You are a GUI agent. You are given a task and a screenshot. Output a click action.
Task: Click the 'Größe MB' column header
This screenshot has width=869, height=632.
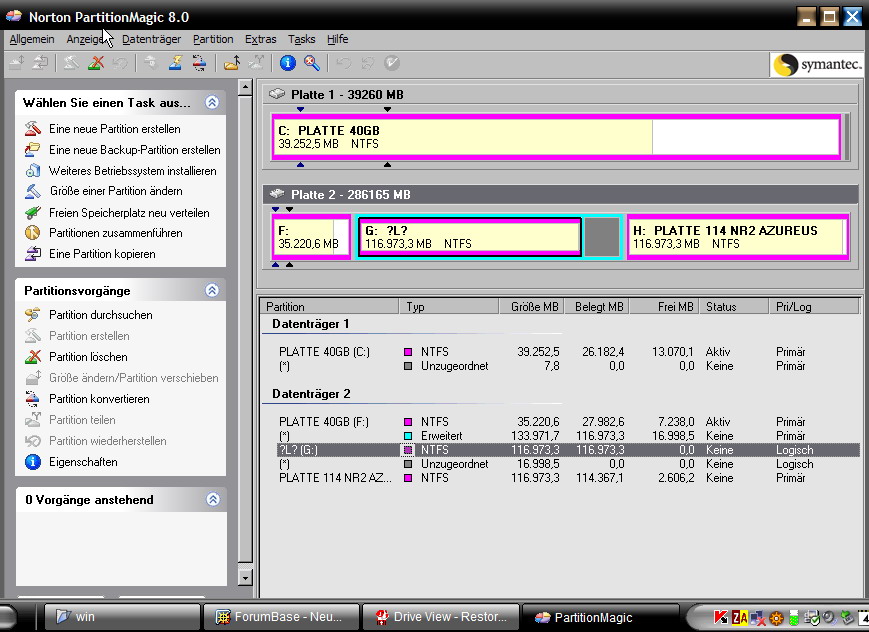pyautogui.click(x=531, y=307)
